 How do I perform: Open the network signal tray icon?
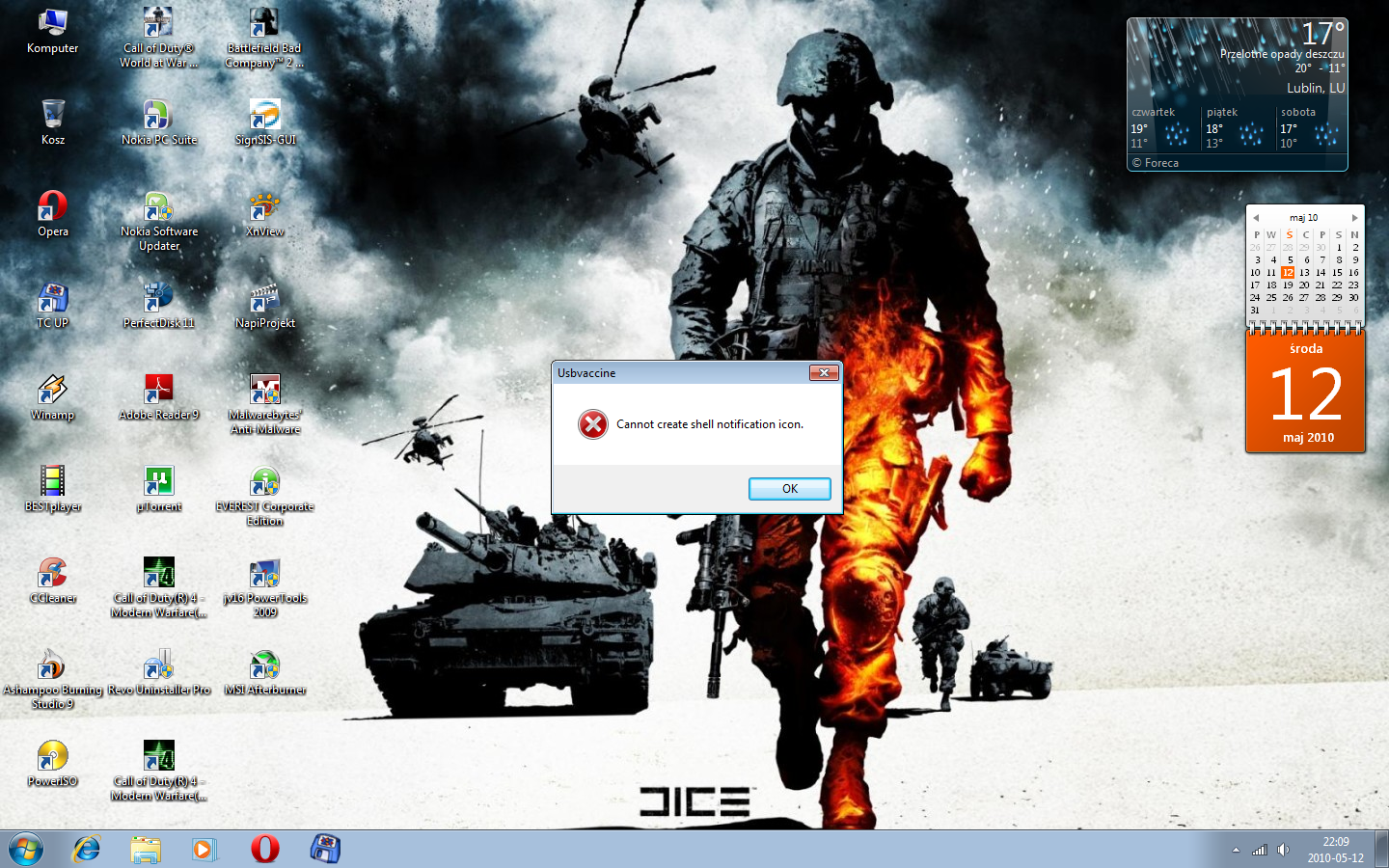[1260, 850]
